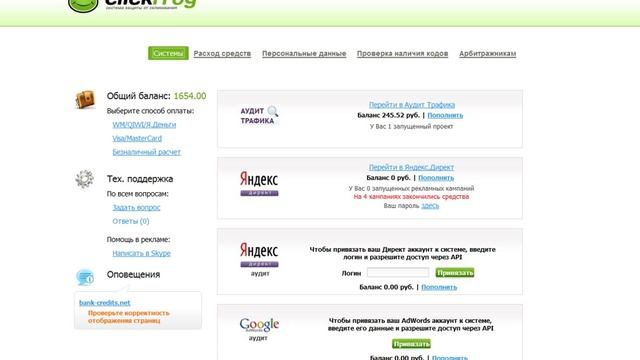Open the Арбитражникам tab
This screenshot has width=640, height=360.
487,53
